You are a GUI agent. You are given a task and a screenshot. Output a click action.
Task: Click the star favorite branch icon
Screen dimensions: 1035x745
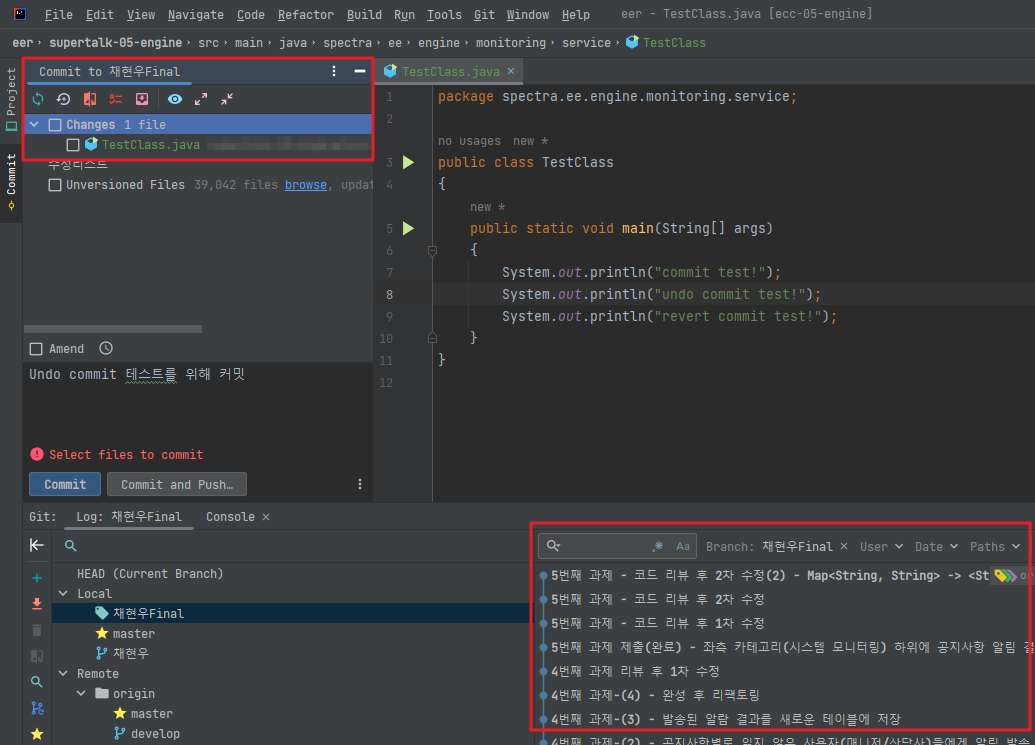pos(37,733)
